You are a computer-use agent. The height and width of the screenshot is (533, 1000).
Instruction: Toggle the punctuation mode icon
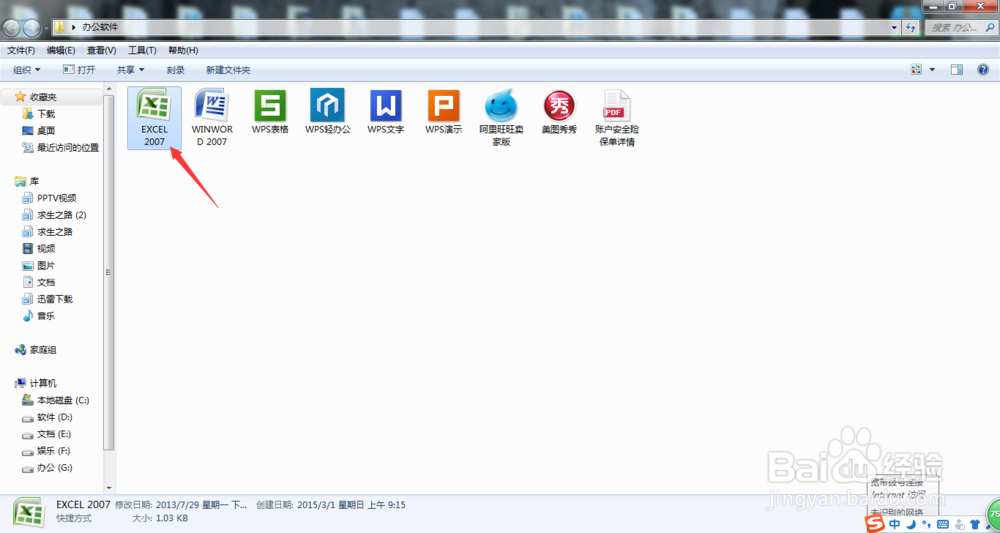(x=926, y=524)
